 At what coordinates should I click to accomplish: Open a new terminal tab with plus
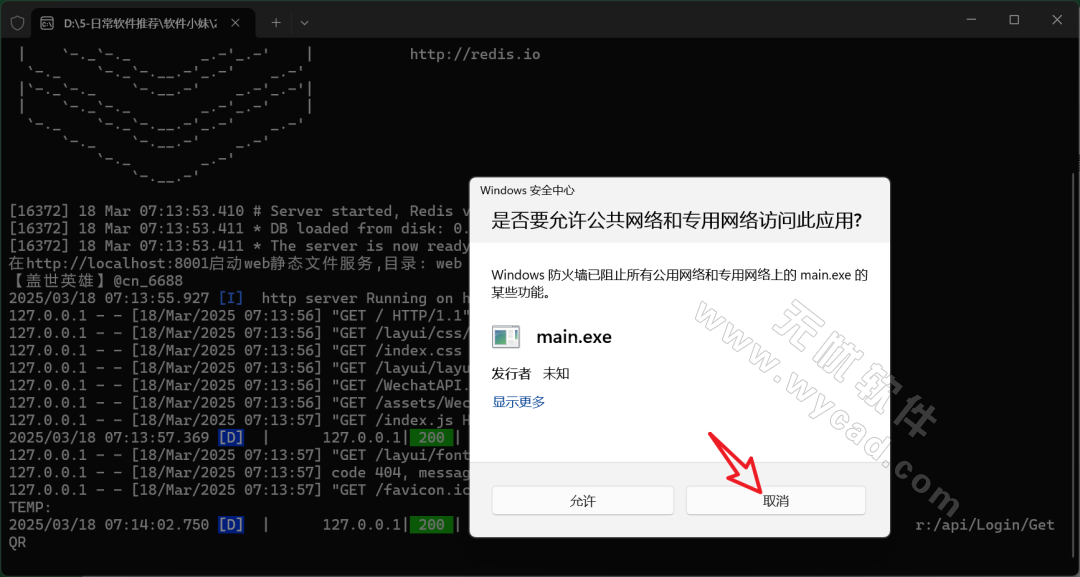pos(276,22)
